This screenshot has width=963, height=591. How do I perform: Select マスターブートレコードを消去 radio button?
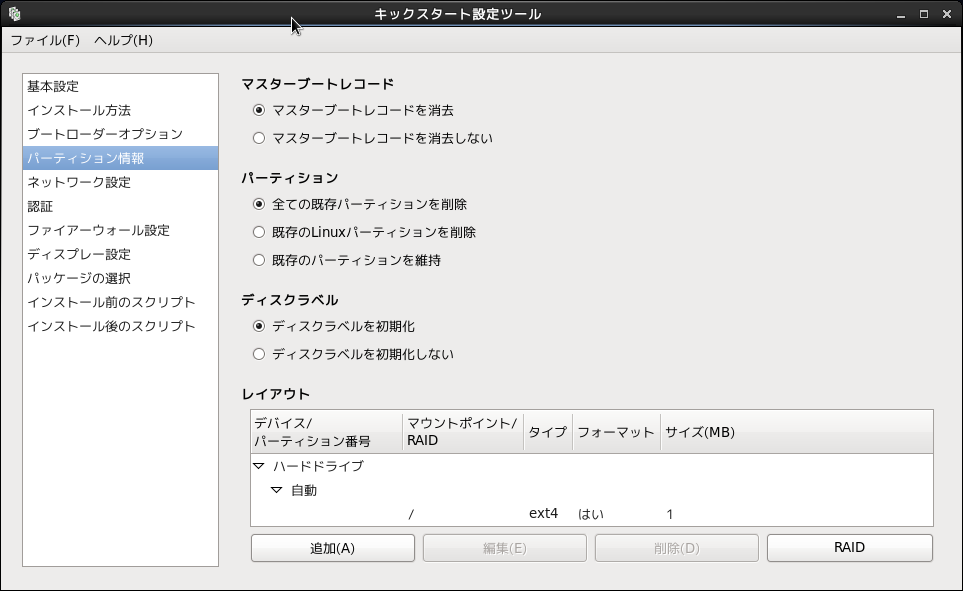tap(260, 110)
